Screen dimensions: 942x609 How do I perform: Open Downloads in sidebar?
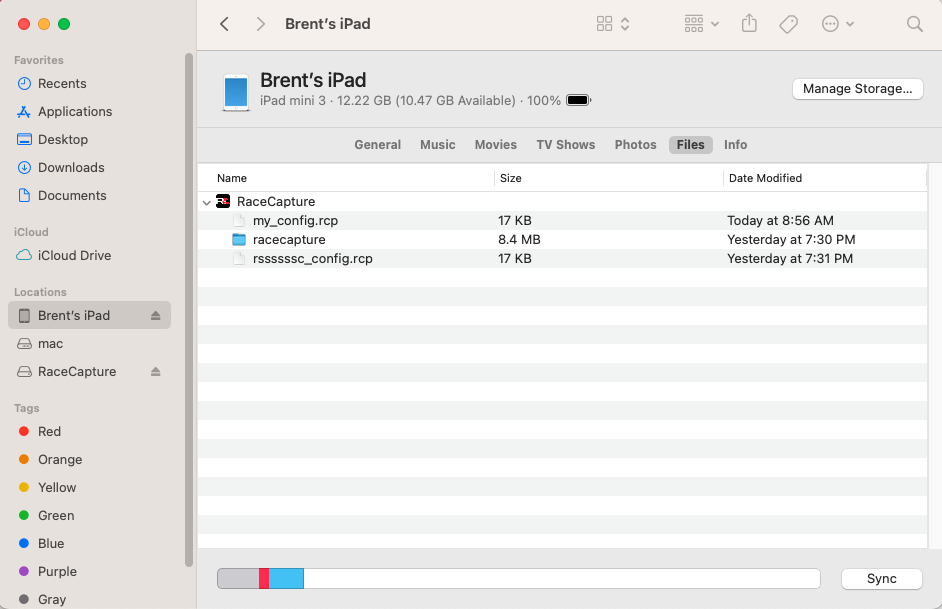90,168
